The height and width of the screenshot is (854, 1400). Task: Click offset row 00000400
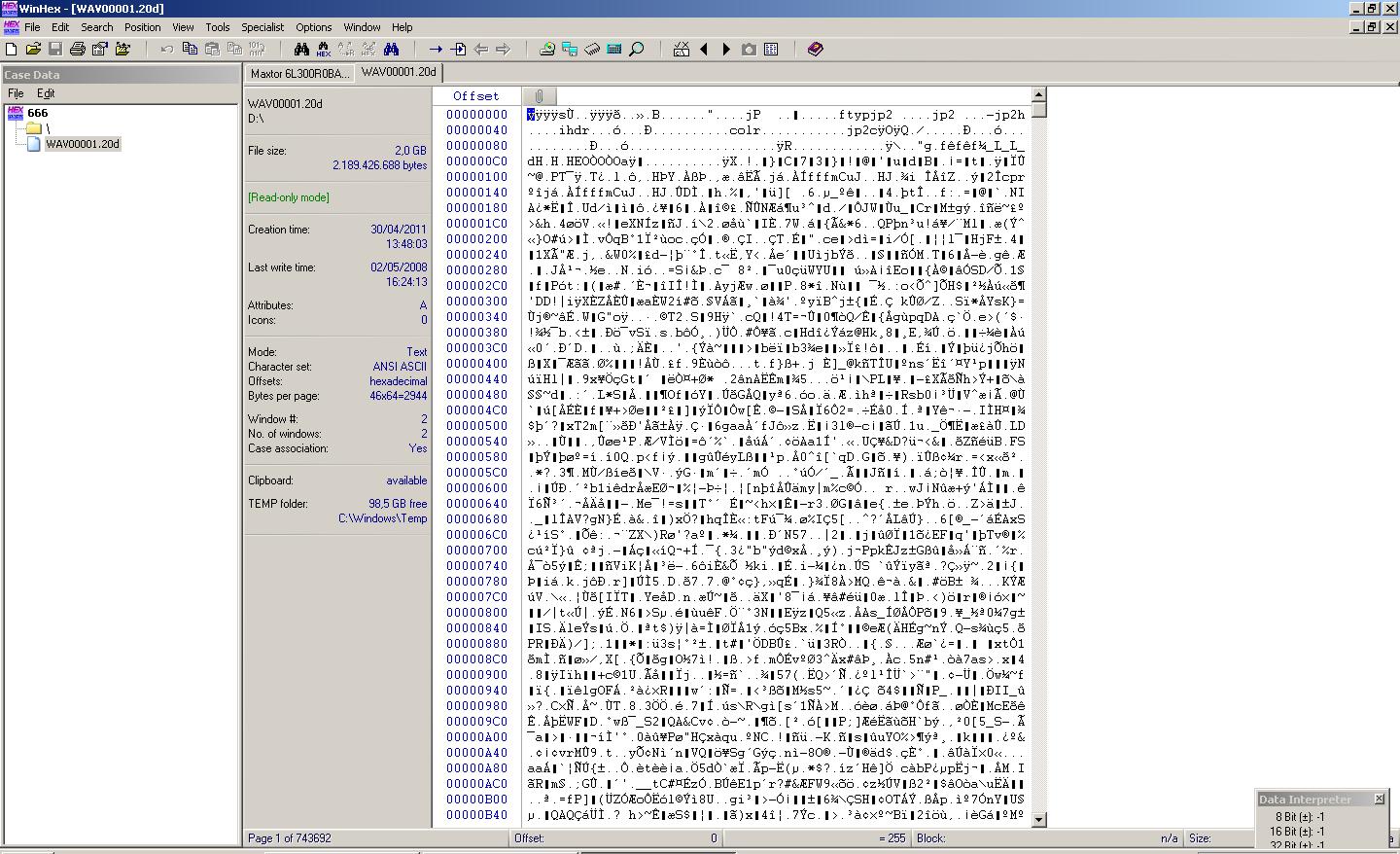[477, 364]
